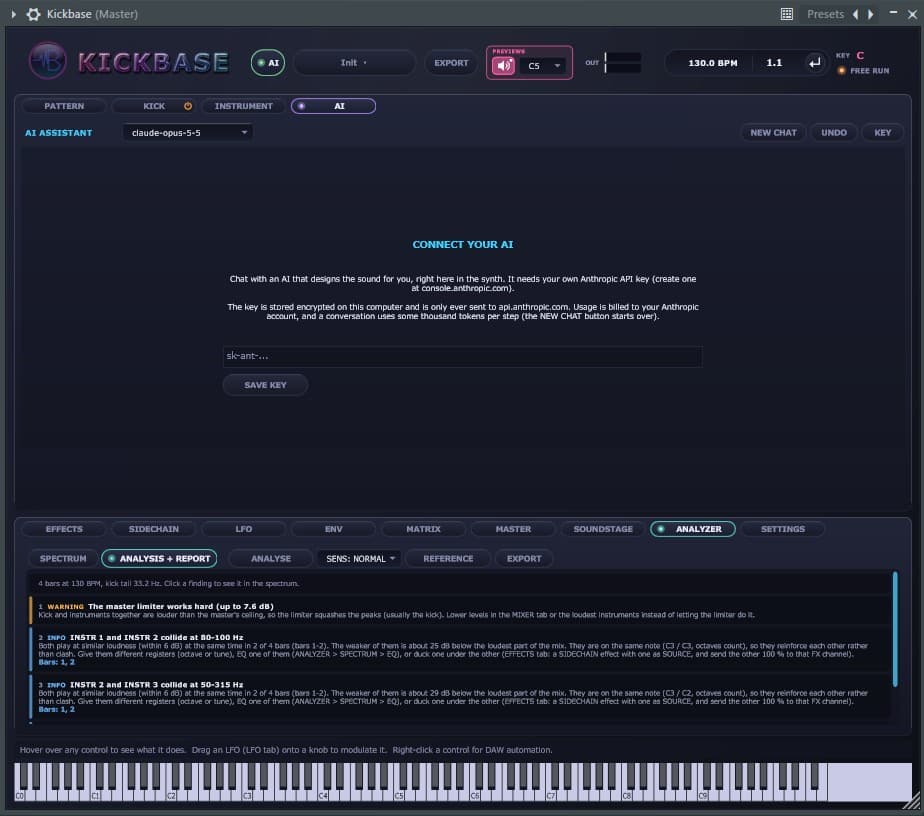The image size is (924, 816).
Task: Switch to the INSTRUMENT tab
Action: coord(243,106)
